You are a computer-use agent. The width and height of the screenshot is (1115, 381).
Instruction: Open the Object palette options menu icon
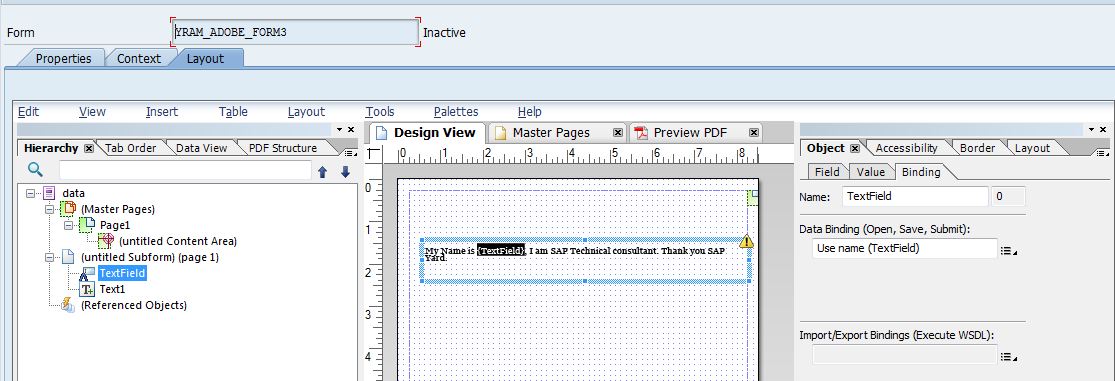tap(1102, 152)
